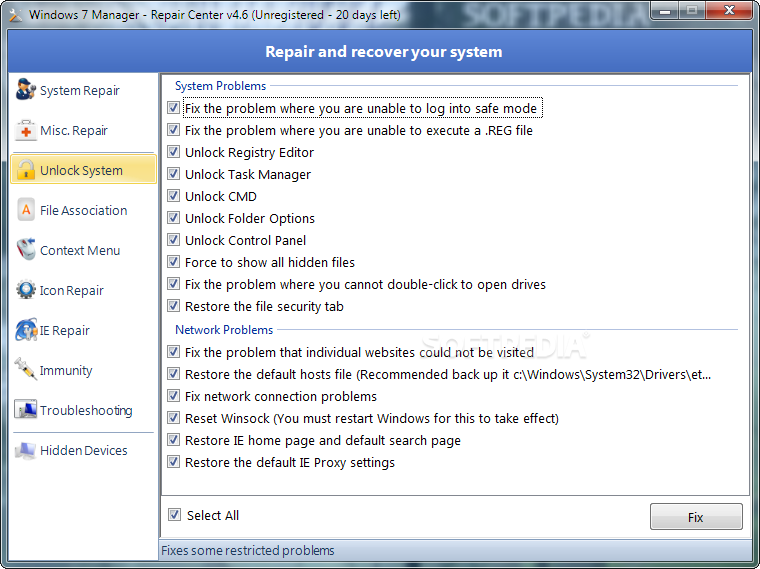Toggle the double-click to open drives fix
The image size is (760, 569).
click(173, 284)
